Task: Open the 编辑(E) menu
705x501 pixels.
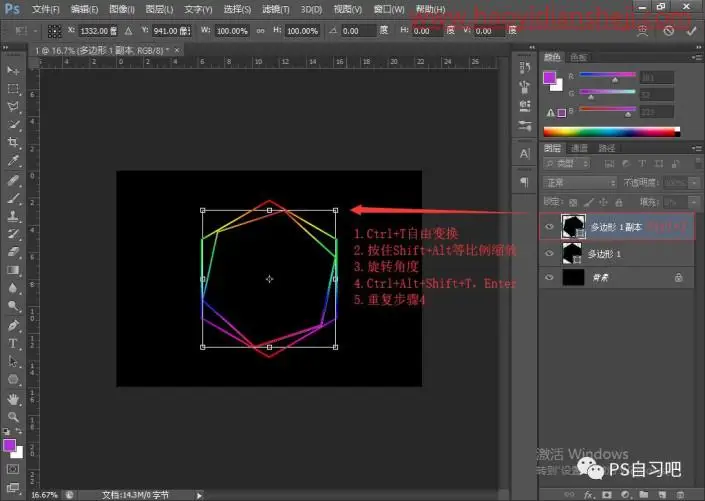Action: click(x=84, y=9)
